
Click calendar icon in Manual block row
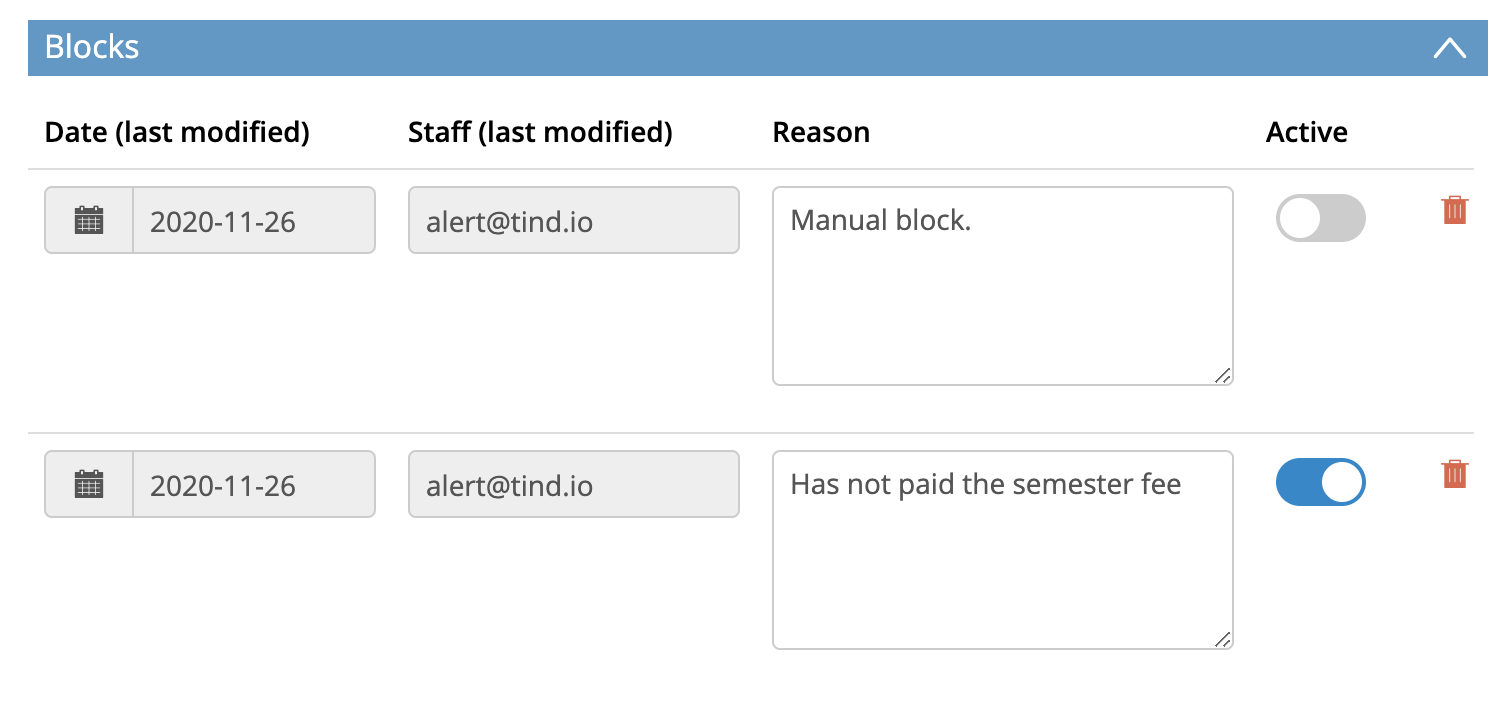point(89,220)
